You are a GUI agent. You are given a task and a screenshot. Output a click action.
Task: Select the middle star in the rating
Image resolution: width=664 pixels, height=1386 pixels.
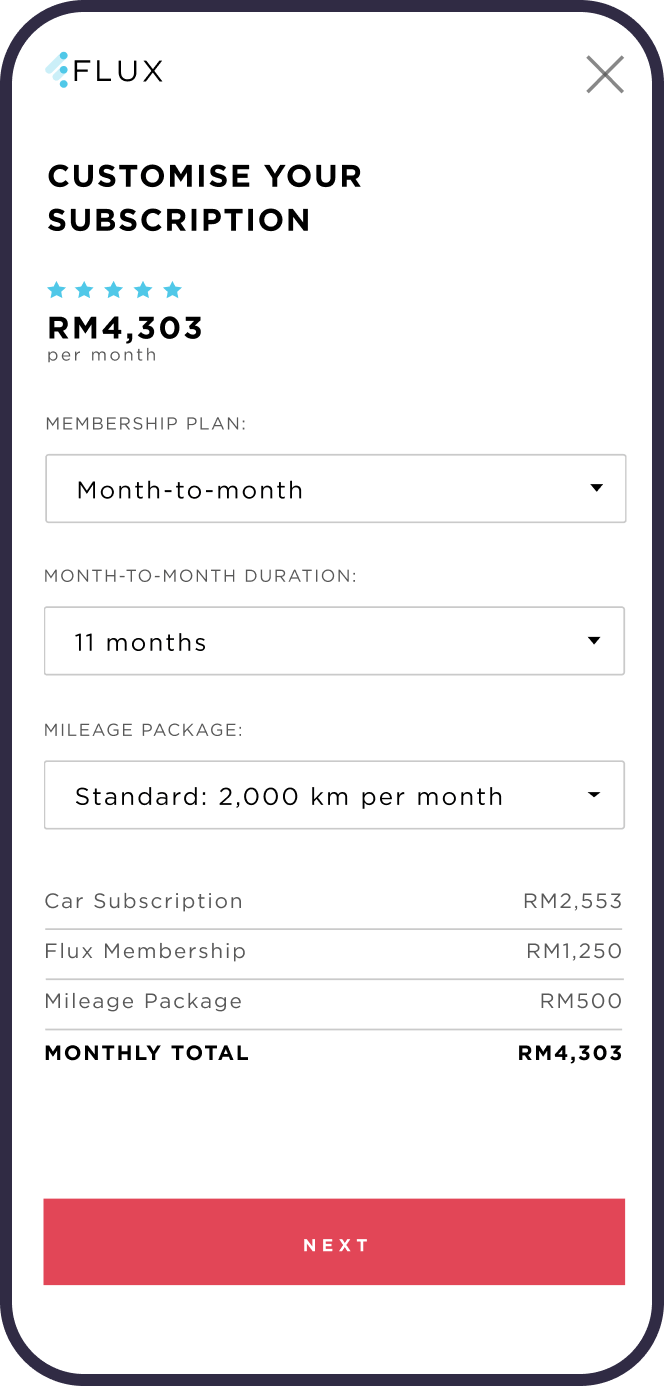[114, 290]
